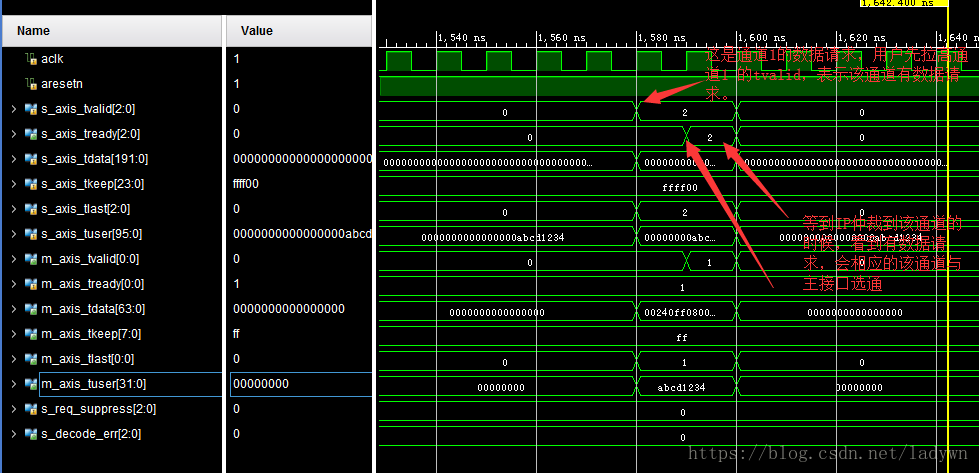Expand the s_axis_tlast[2:0] bus
The image size is (979, 473).
pos(14,209)
